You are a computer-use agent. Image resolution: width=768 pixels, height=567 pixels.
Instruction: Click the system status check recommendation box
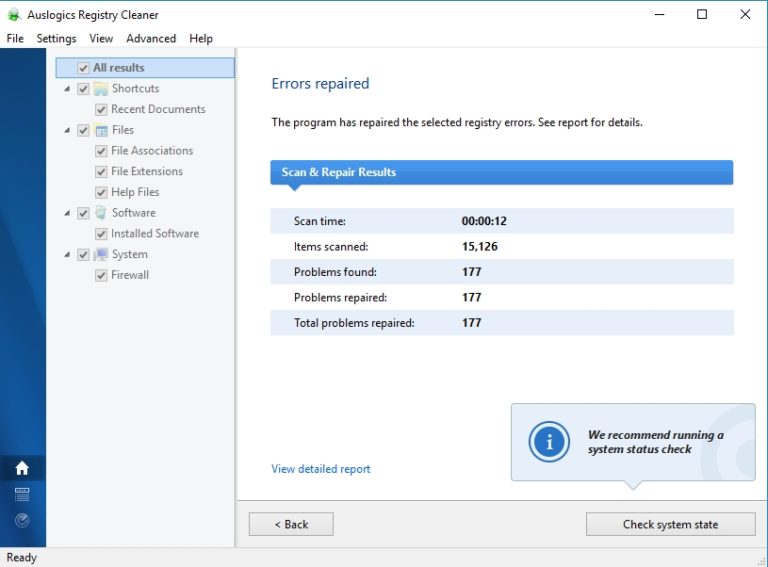point(633,442)
